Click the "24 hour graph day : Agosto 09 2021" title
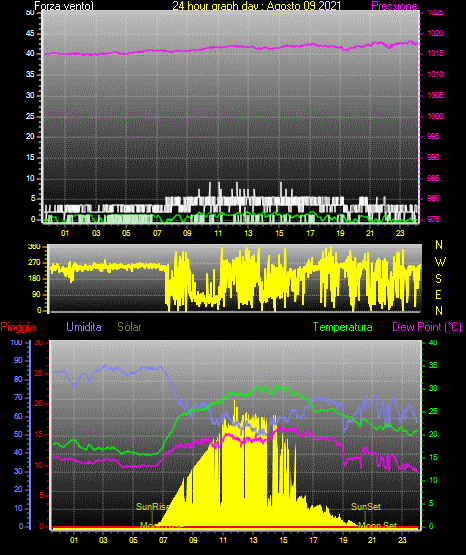466x555 pixels. click(257, 6)
